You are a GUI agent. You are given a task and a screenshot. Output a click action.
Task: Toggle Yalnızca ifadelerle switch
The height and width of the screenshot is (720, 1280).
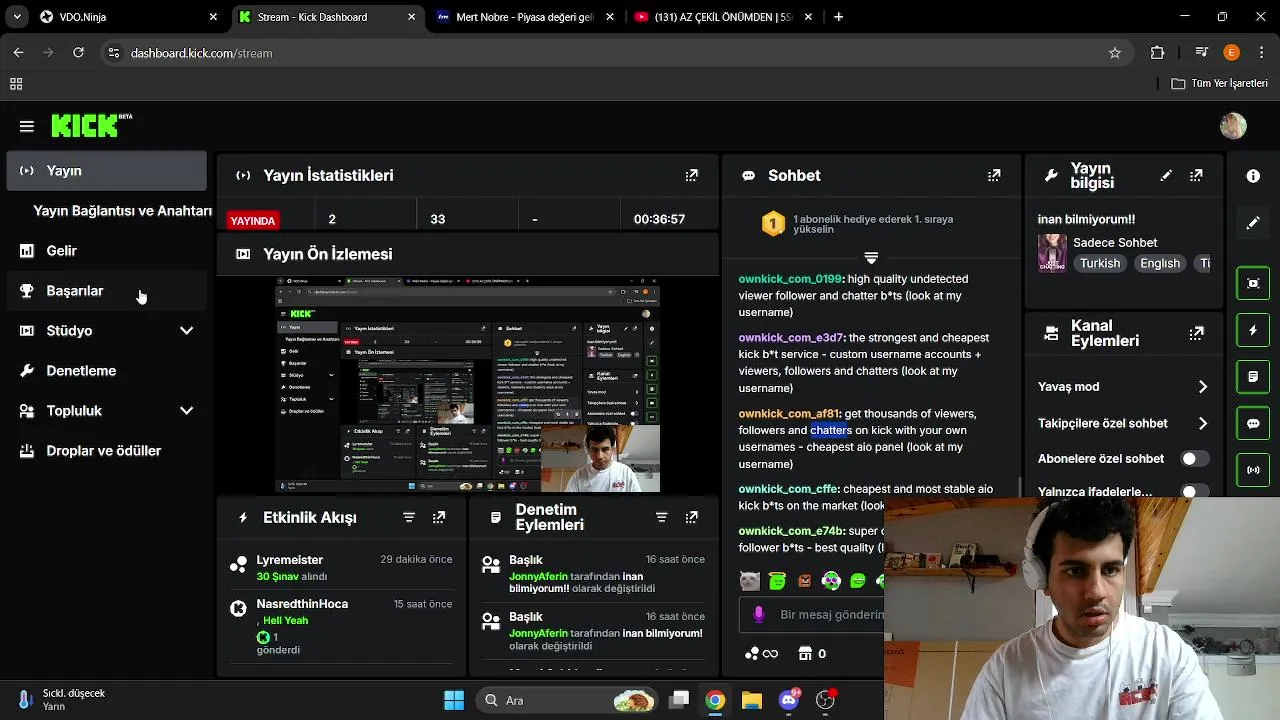point(1194,491)
